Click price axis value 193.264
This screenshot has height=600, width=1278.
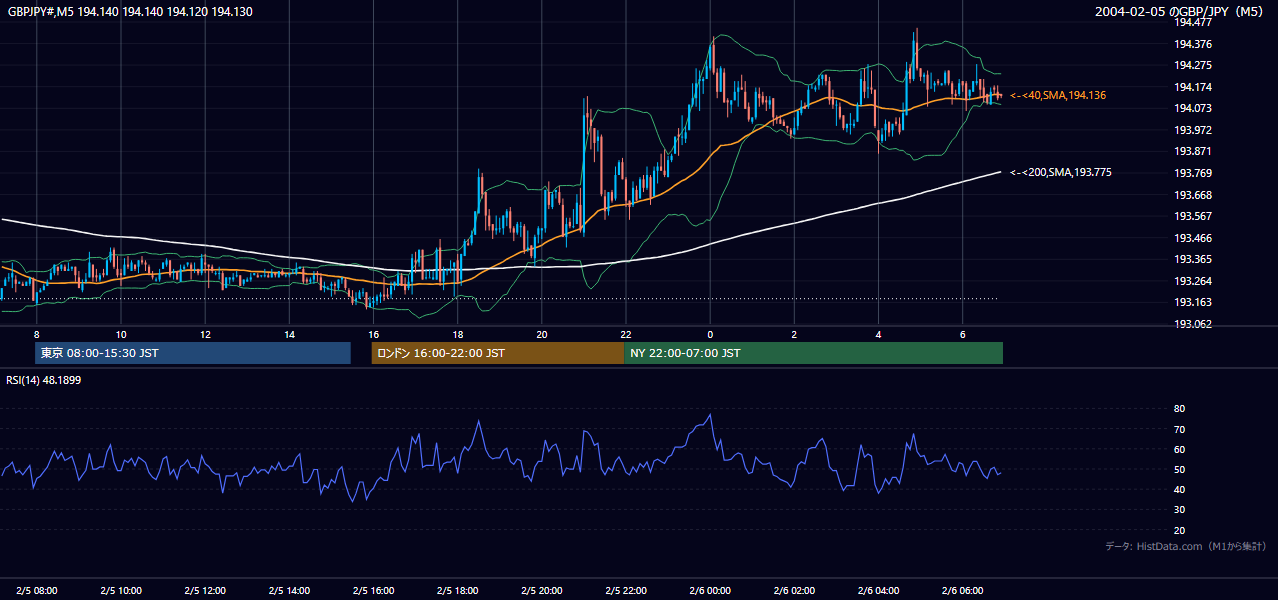(x=1192, y=281)
